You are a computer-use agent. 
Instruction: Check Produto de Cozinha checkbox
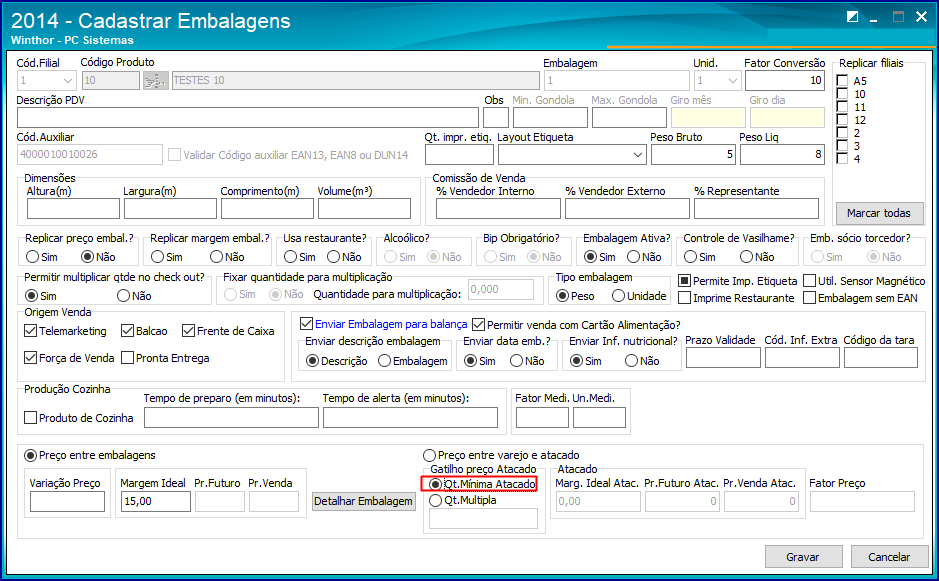coord(31,417)
